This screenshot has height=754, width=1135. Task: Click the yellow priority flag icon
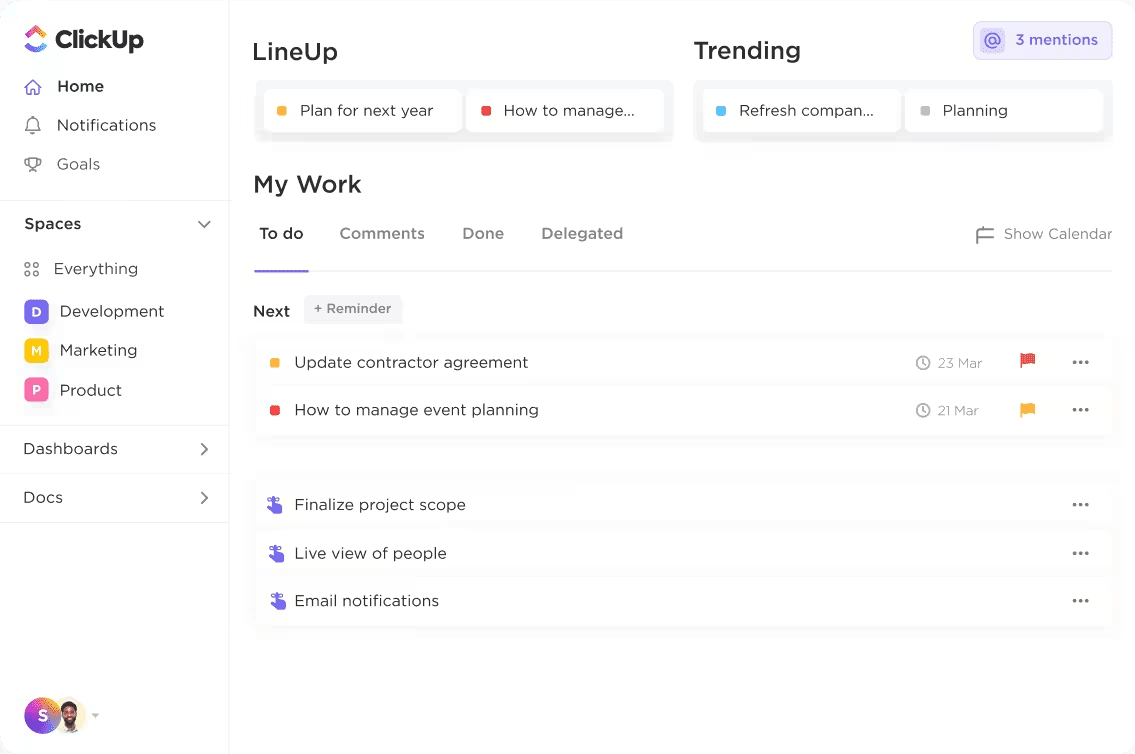click(1027, 410)
